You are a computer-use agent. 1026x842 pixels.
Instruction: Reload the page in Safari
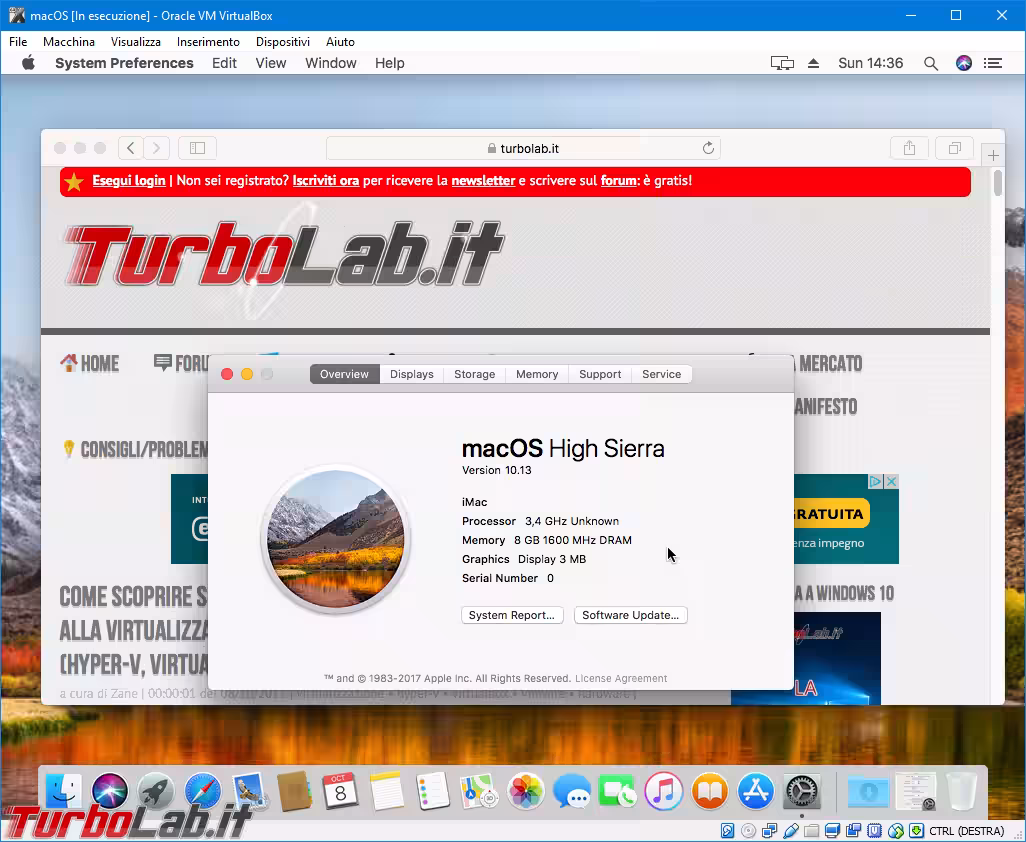tap(708, 148)
